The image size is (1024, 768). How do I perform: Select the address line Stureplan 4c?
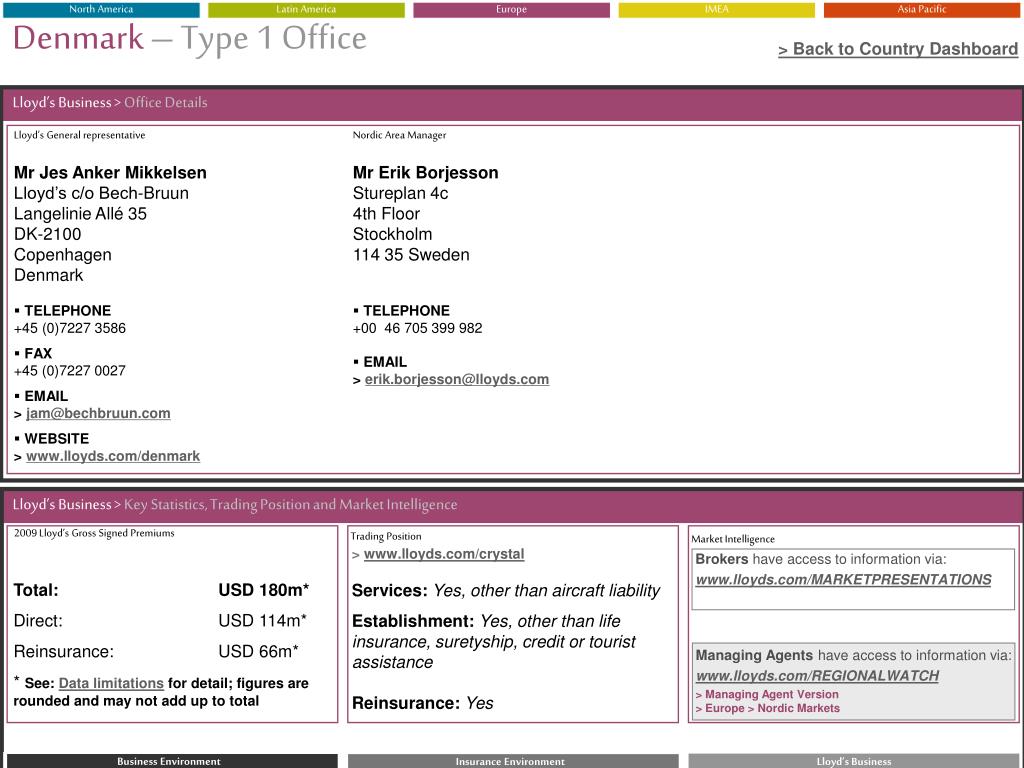(x=400, y=193)
